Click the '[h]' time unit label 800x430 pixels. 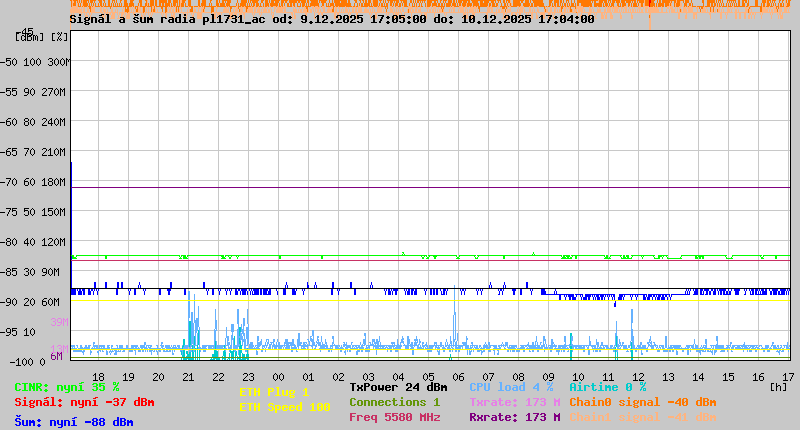tap(778, 387)
